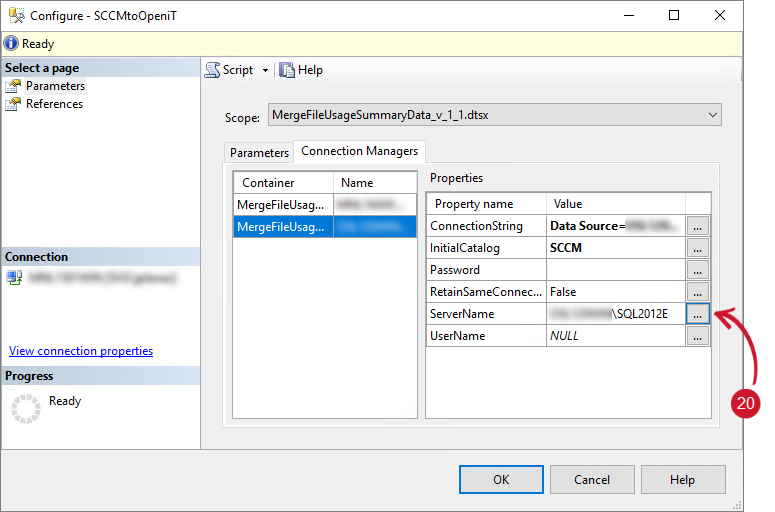
Task: Click the Name column header
Action: click(375, 183)
